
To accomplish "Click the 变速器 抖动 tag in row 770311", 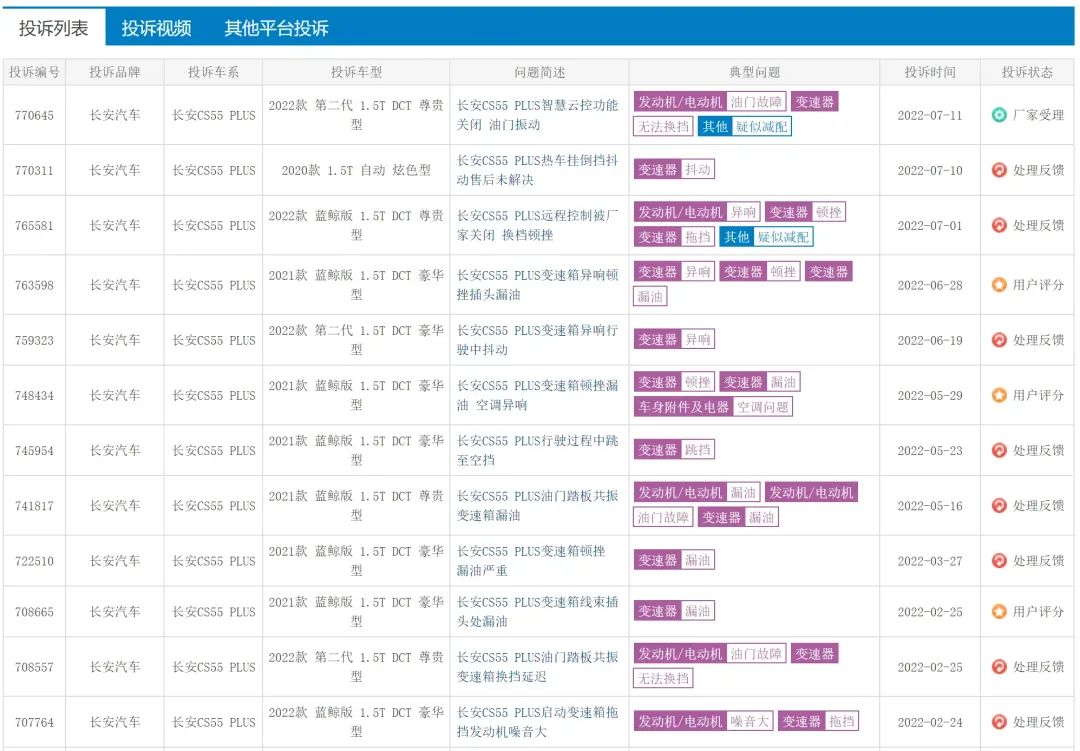I will (674, 169).
